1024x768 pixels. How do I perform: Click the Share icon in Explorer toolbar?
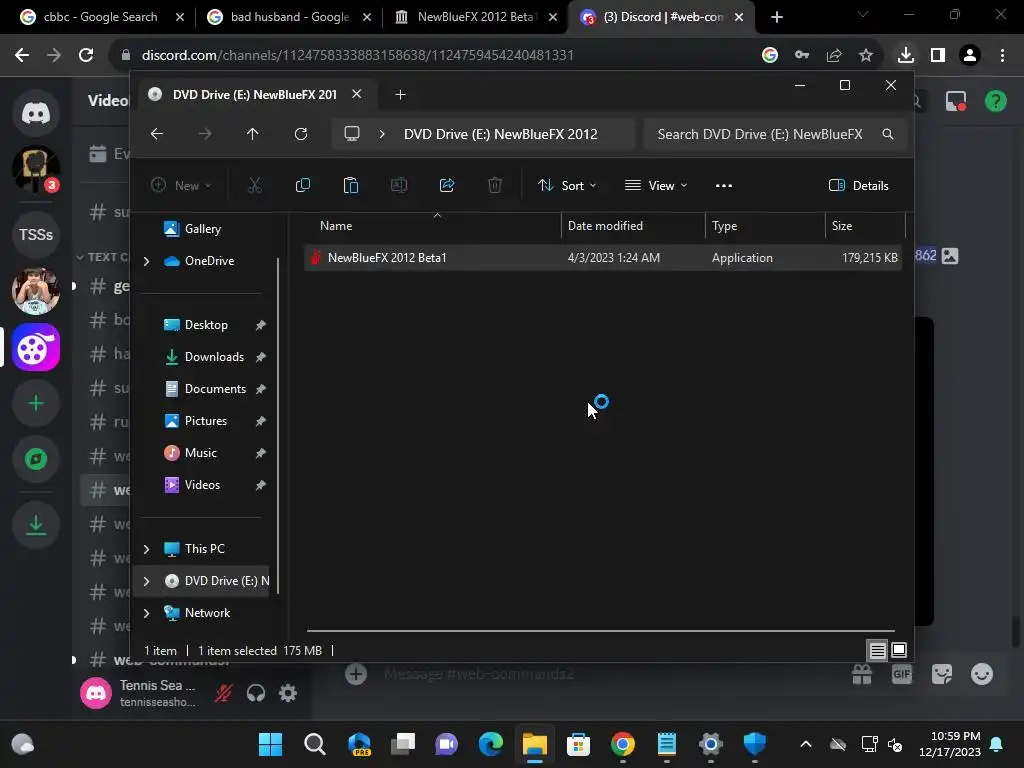pyautogui.click(x=447, y=185)
